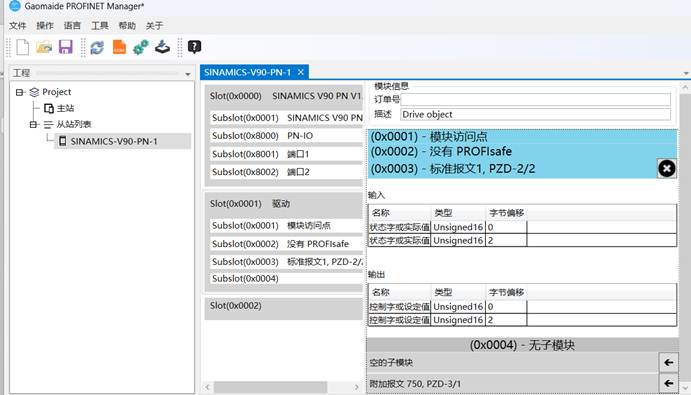This screenshot has width=691, height=395.
Task: Select Slot(0x0002) header
Action: [x=284, y=306]
